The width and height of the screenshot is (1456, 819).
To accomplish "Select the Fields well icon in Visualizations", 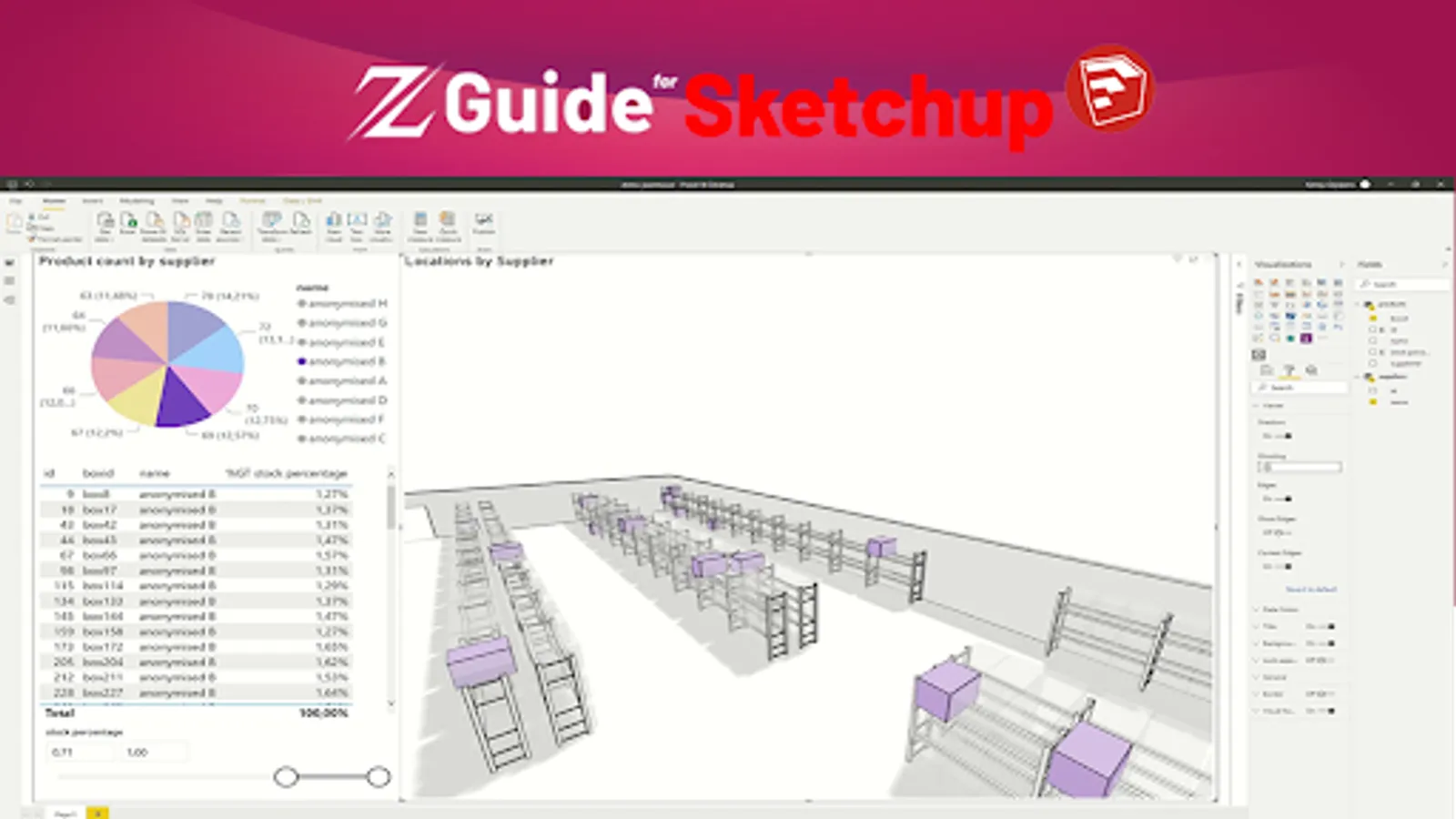I will coord(1267,370).
